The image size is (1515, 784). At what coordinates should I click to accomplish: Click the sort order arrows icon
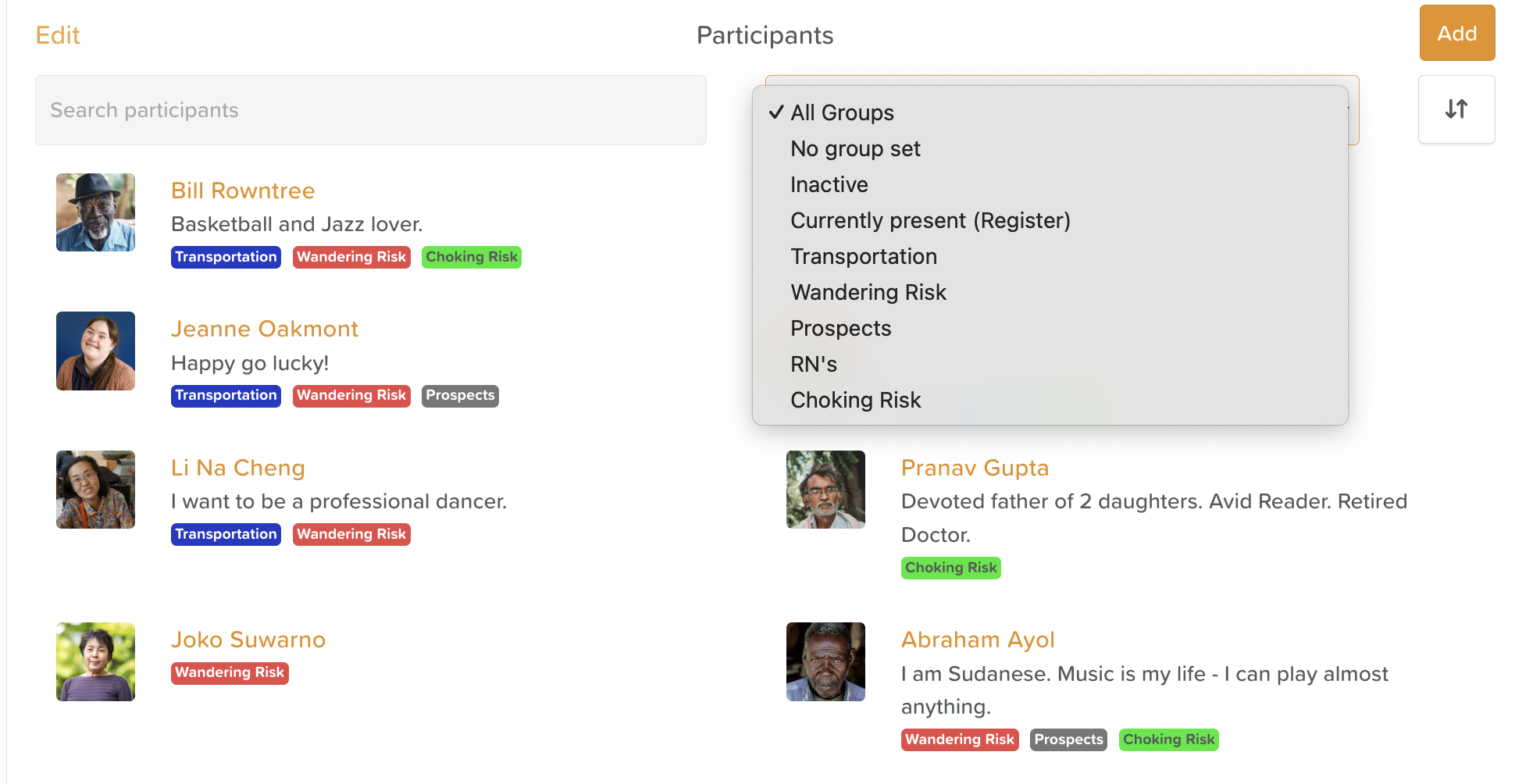point(1456,109)
